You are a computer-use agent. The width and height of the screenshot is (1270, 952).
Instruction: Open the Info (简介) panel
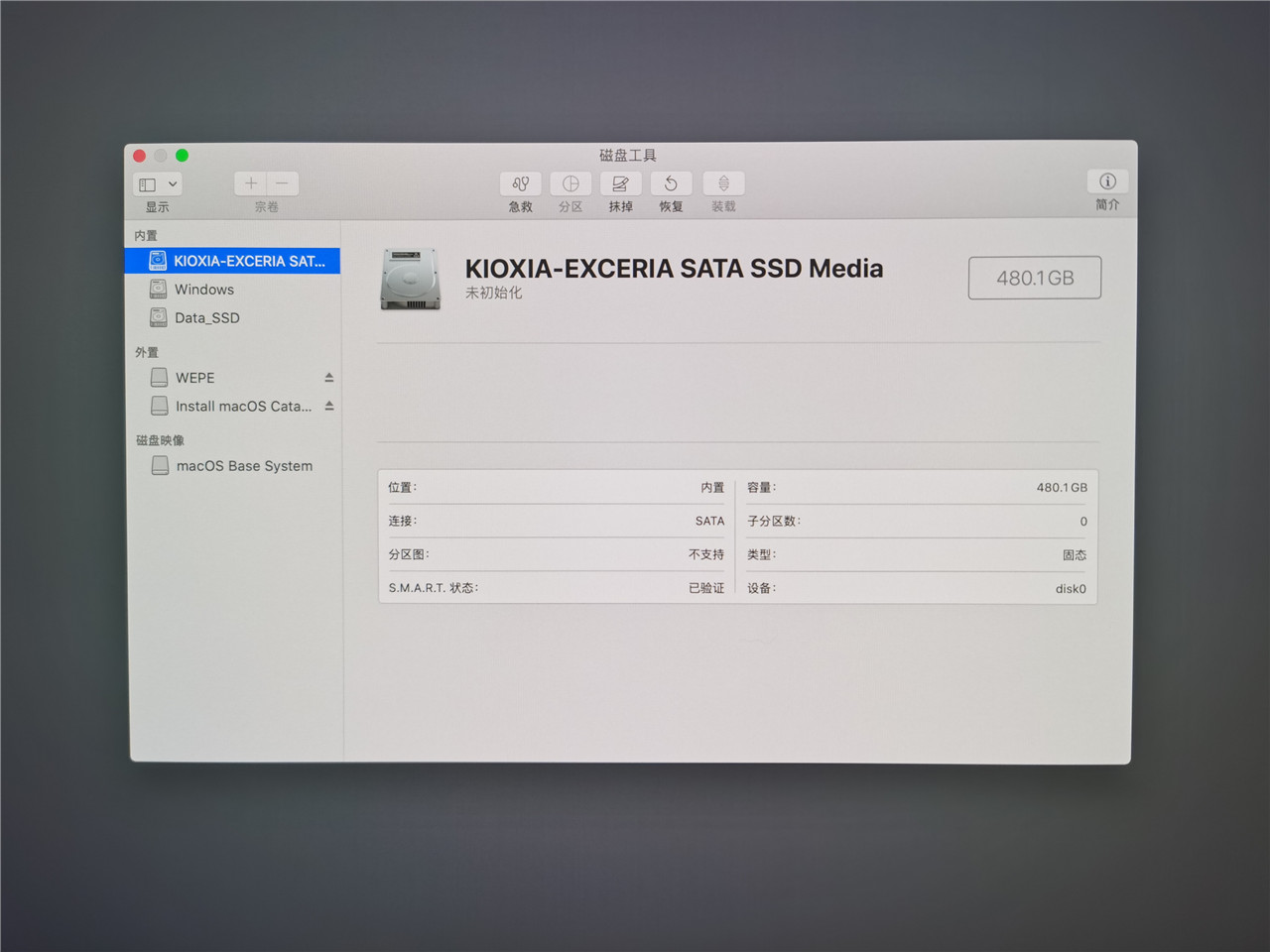[x=1107, y=181]
